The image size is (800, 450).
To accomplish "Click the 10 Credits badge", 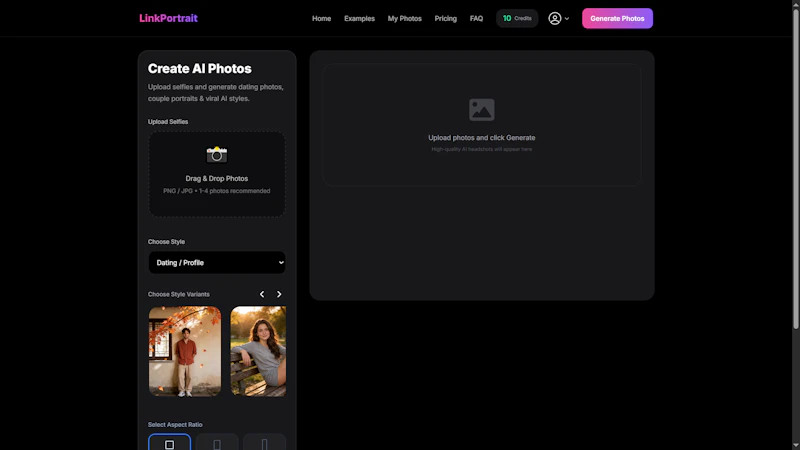I will click(x=517, y=18).
